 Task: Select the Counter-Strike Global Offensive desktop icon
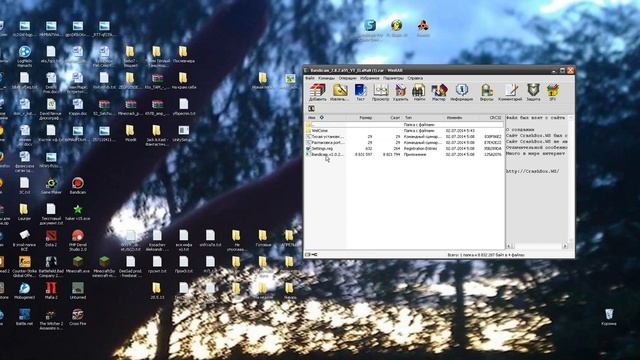24,266
